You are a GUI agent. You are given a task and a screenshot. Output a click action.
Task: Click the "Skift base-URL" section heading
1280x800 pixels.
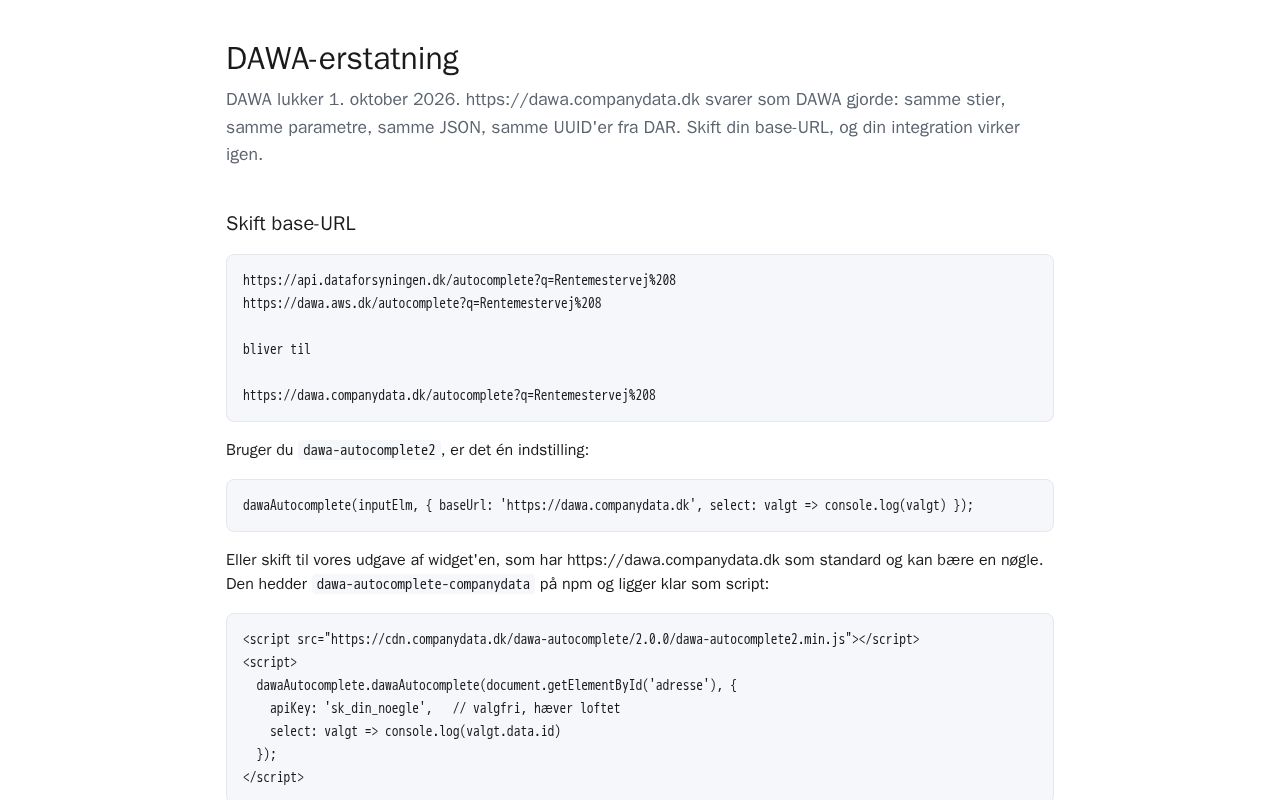[291, 224]
